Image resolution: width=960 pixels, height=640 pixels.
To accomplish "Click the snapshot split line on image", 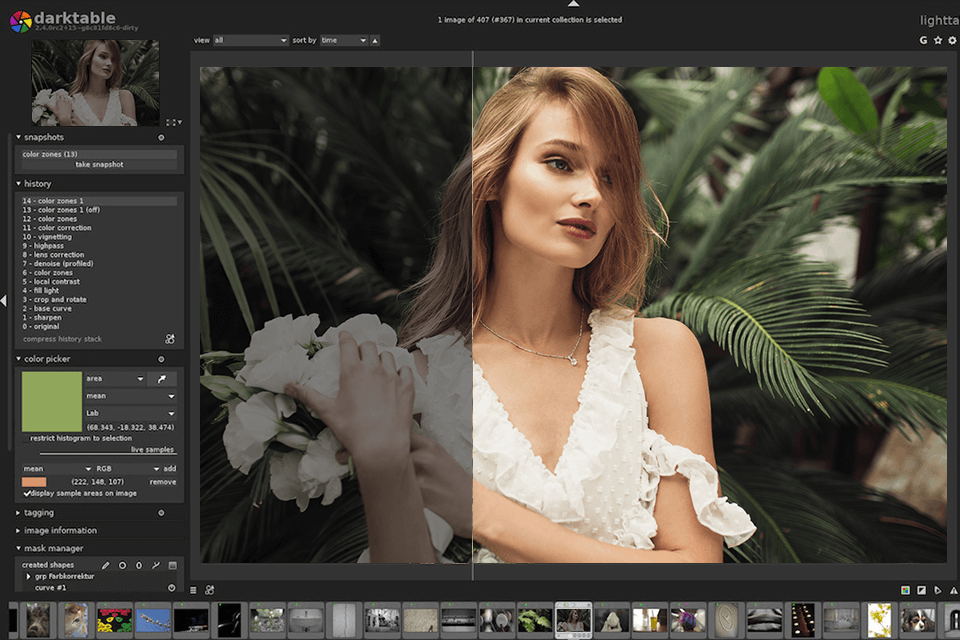I will 473,315.
